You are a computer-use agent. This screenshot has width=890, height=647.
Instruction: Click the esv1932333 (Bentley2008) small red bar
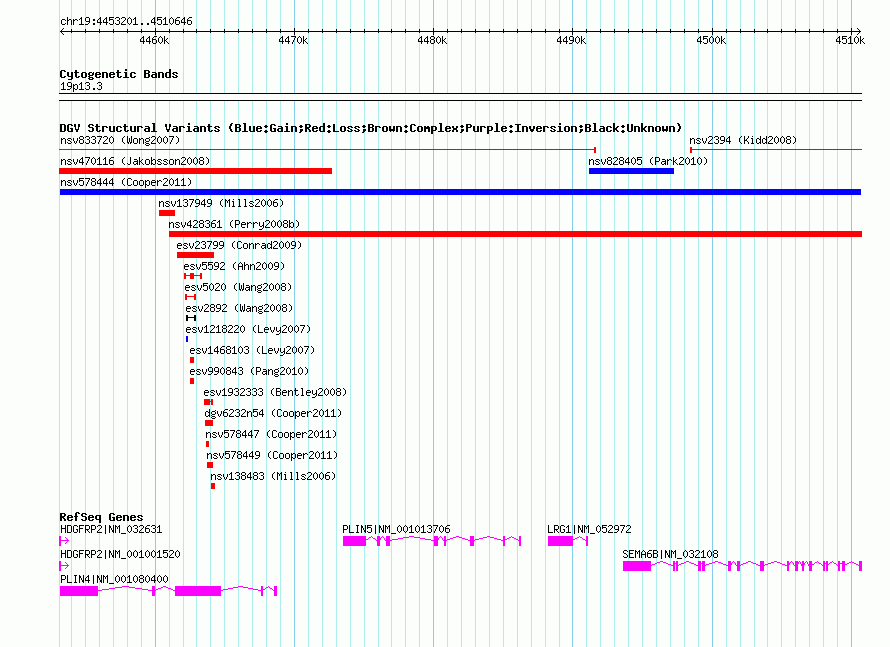pyautogui.click(x=208, y=402)
